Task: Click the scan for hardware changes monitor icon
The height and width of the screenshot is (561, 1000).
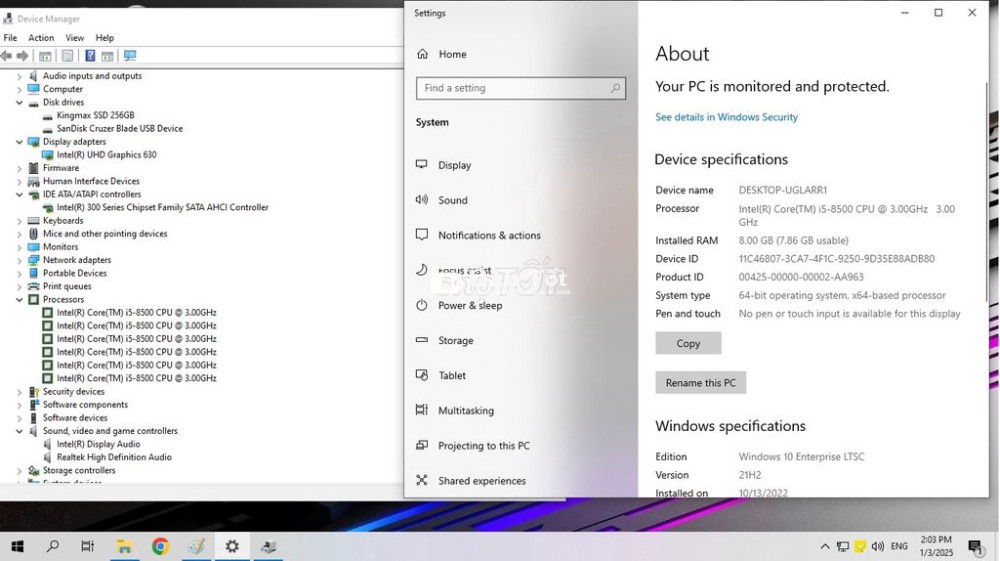Action: tap(130, 56)
